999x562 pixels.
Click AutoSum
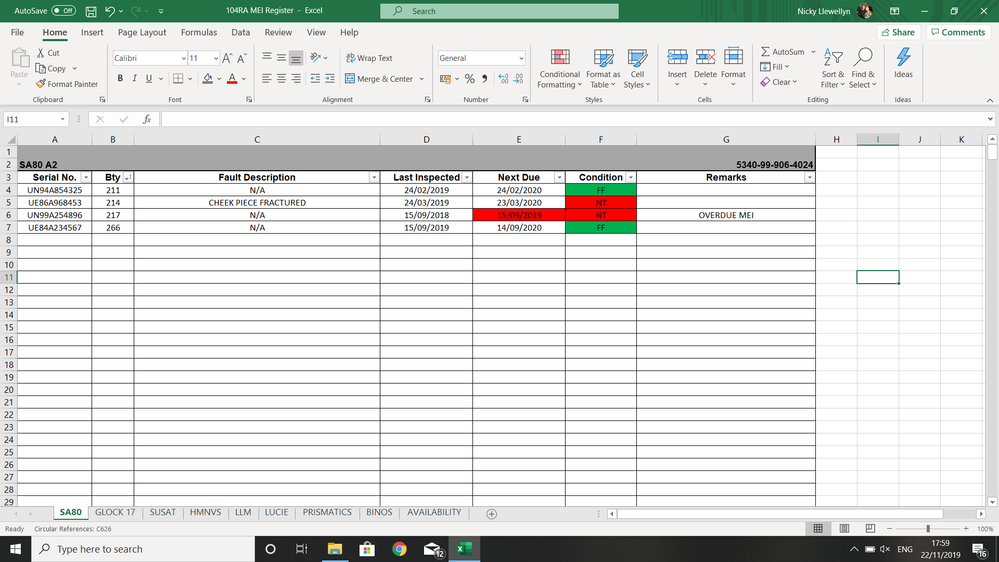783,52
